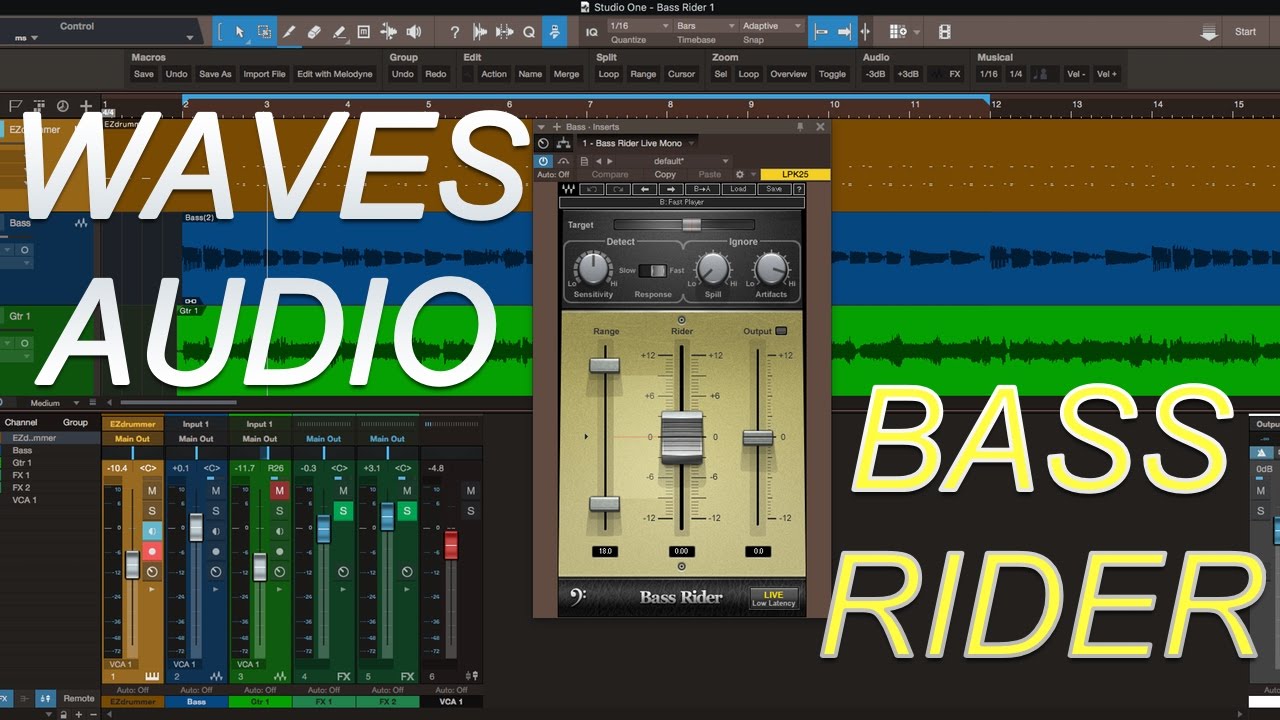
Task: Click the instrument keyboard icon on channel 1
Action: (152, 677)
